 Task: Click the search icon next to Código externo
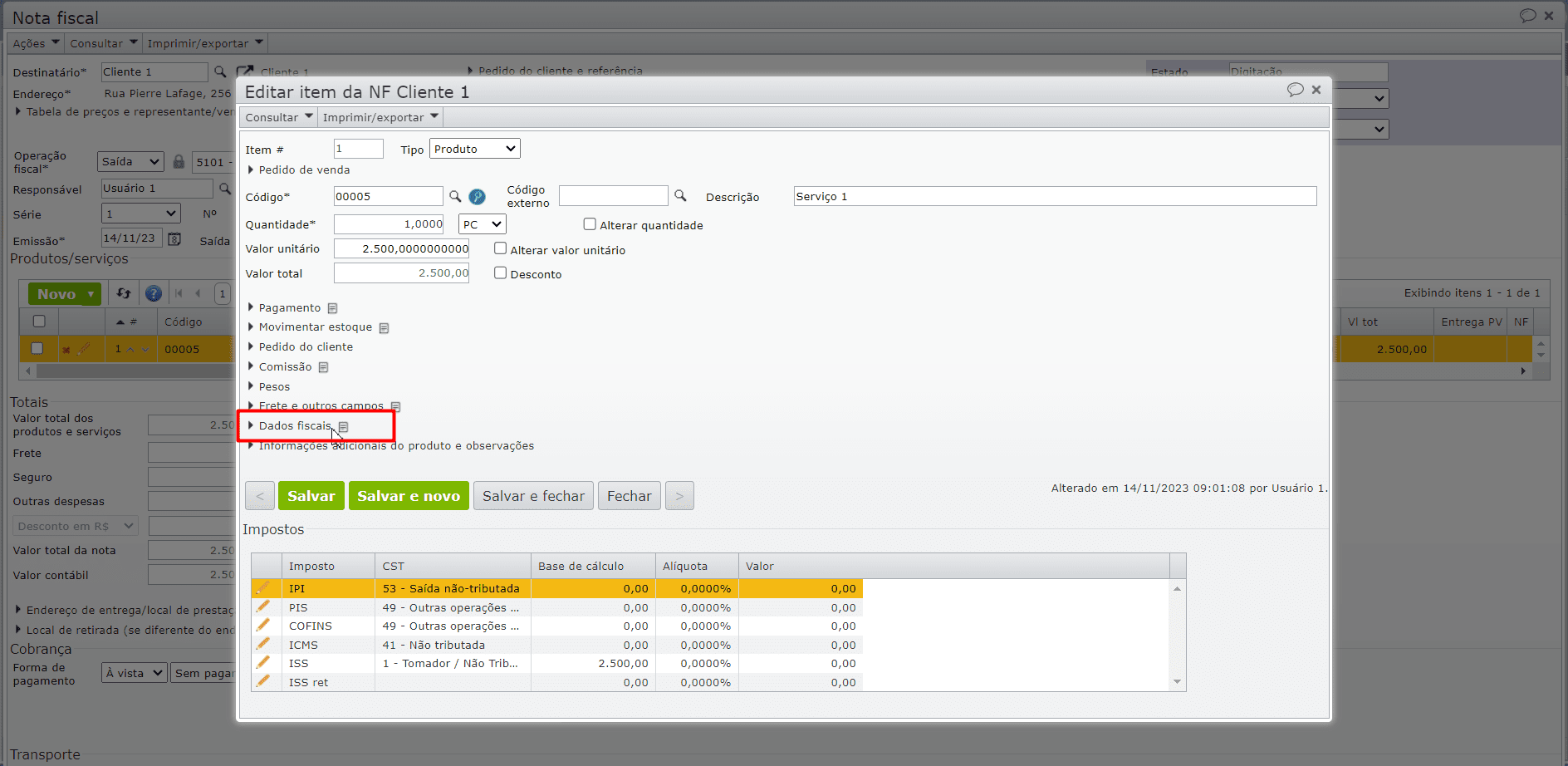[680, 196]
